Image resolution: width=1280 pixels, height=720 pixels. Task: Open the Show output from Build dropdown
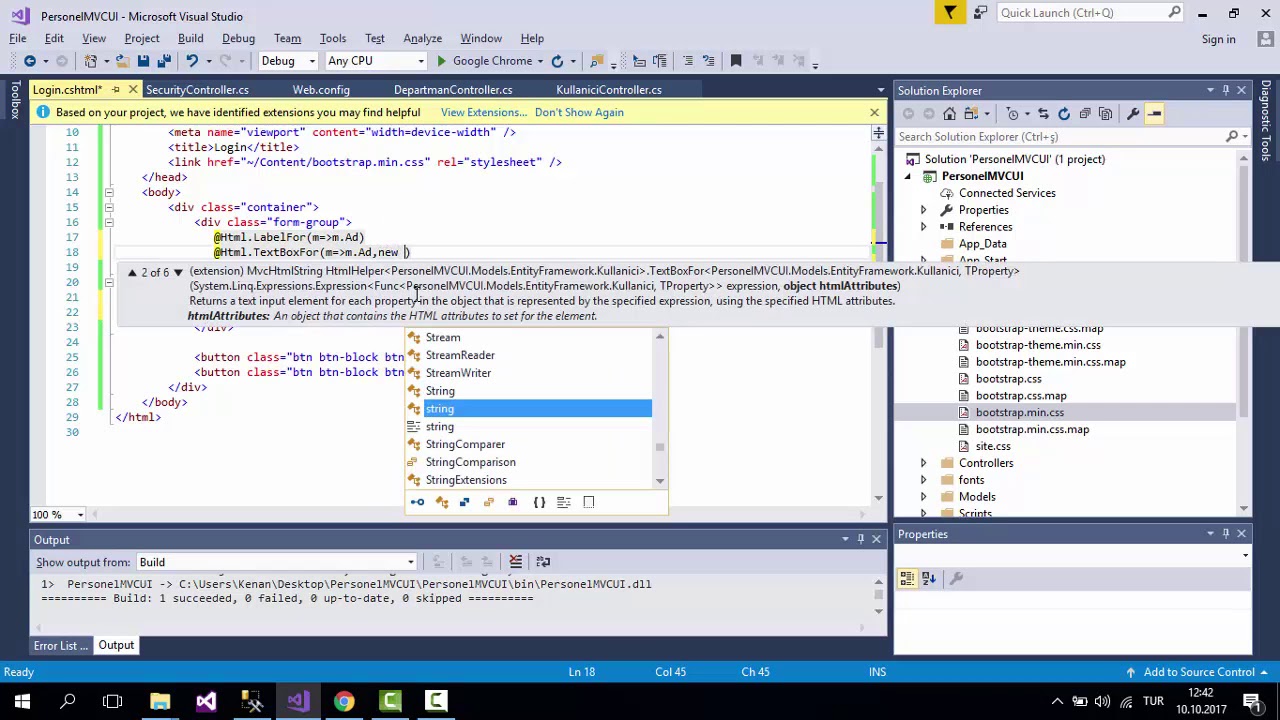coord(276,562)
